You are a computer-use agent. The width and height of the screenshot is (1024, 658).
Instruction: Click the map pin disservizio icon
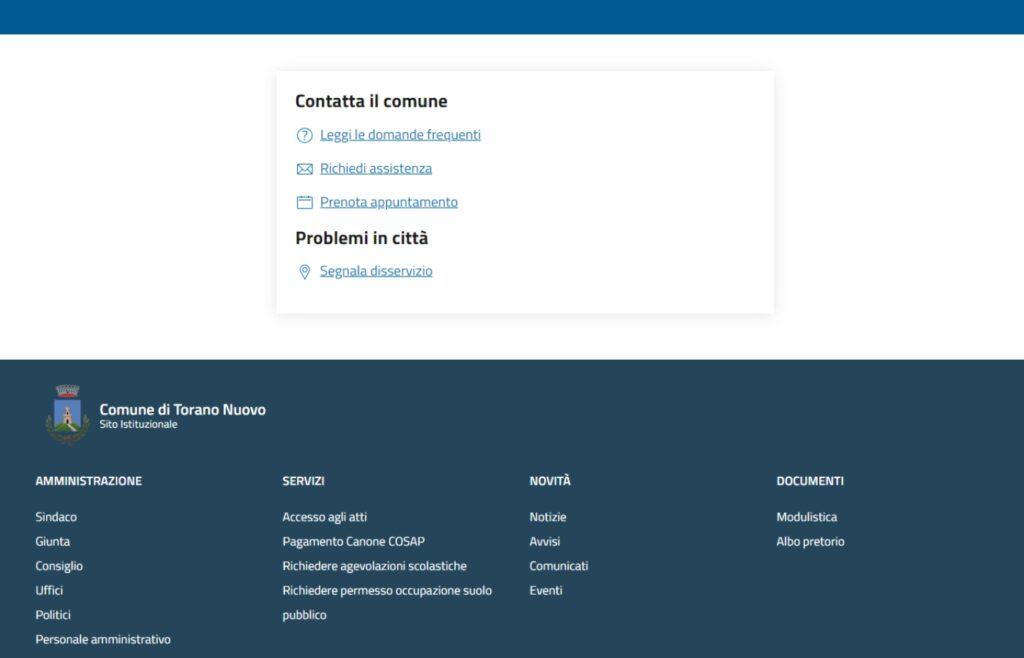click(305, 272)
